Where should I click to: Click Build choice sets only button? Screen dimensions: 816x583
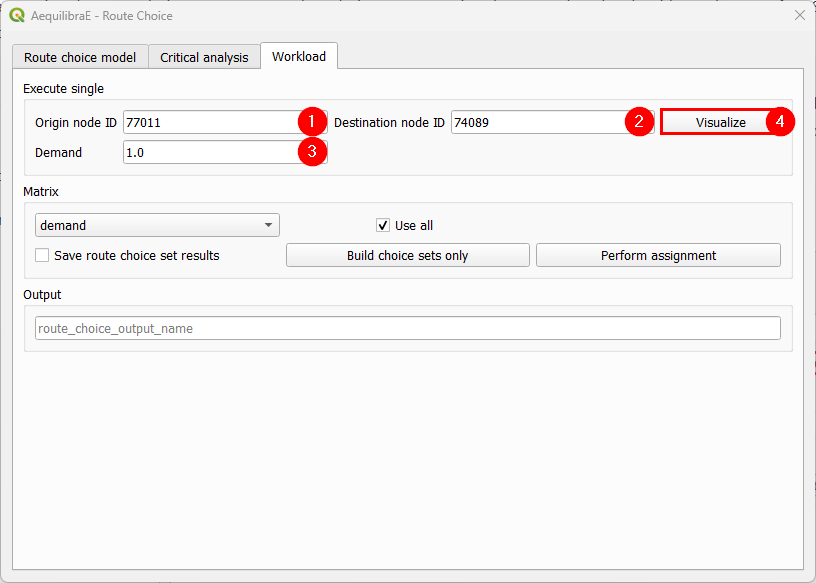pyautogui.click(x=407, y=255)
